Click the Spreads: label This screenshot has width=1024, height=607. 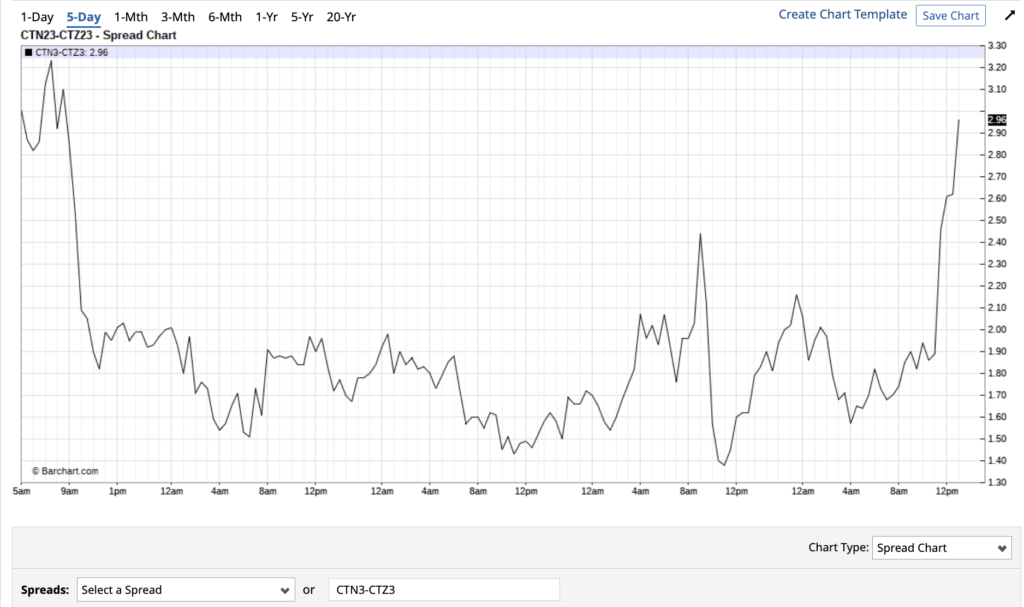pyautogui.click(x=45, y=589)
